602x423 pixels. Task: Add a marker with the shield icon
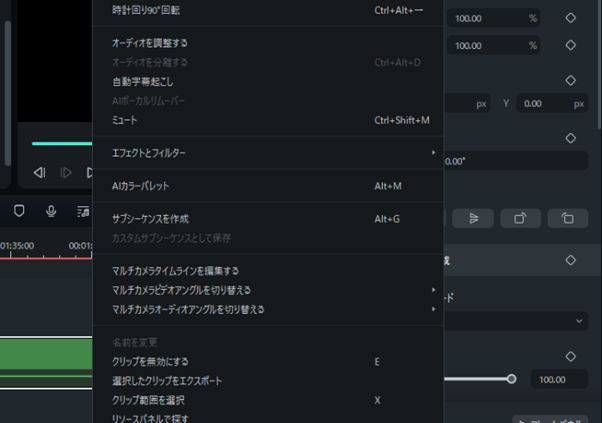[x=19, y=211]
